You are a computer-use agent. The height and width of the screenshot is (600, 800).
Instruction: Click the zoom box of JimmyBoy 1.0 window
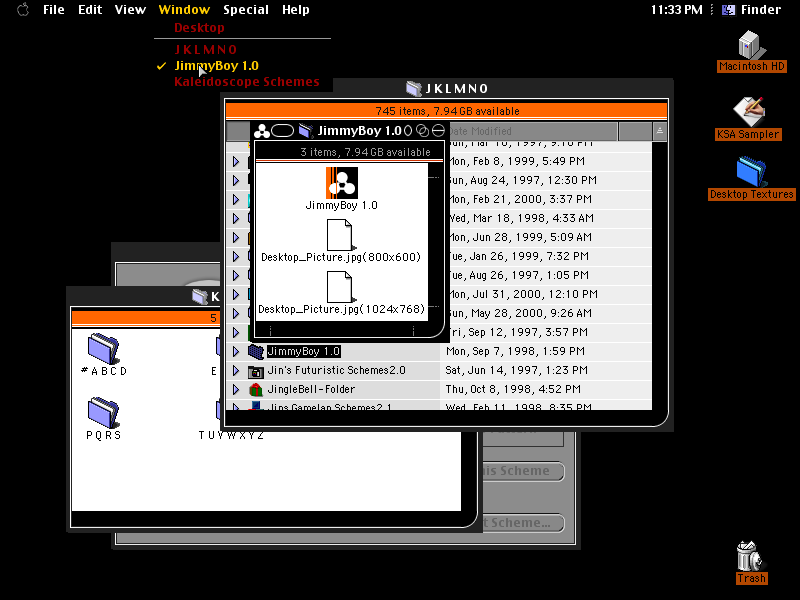pyautogui.click(x=422, y=131)
